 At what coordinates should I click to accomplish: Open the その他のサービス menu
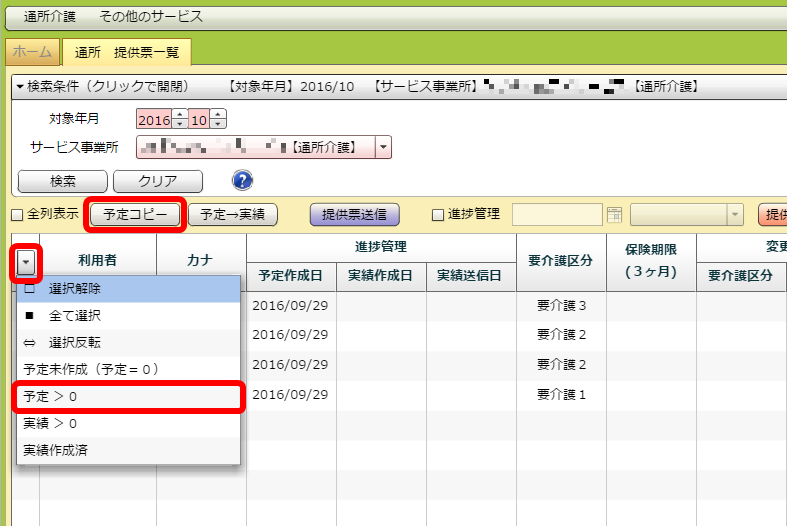151,17
